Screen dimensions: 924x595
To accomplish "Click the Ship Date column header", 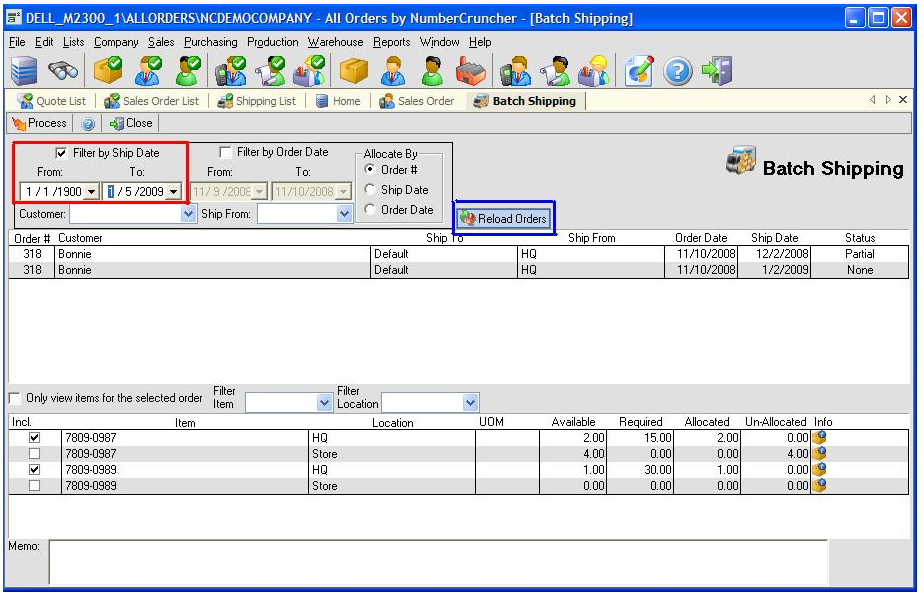I will tap(774, 238).
